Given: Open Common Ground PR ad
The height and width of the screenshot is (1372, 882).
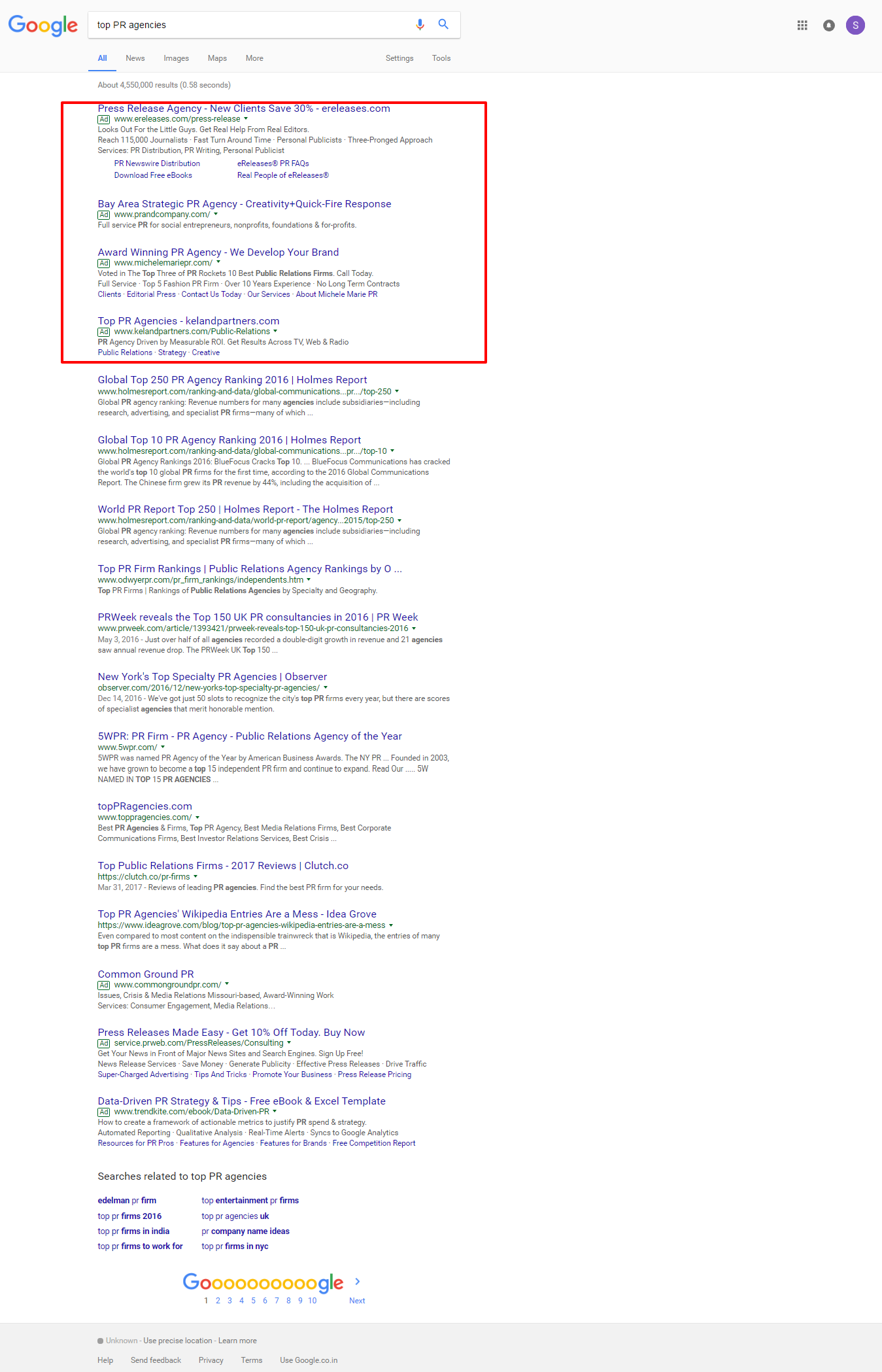Looking at the screenshot, I should (x=146, y=974).
